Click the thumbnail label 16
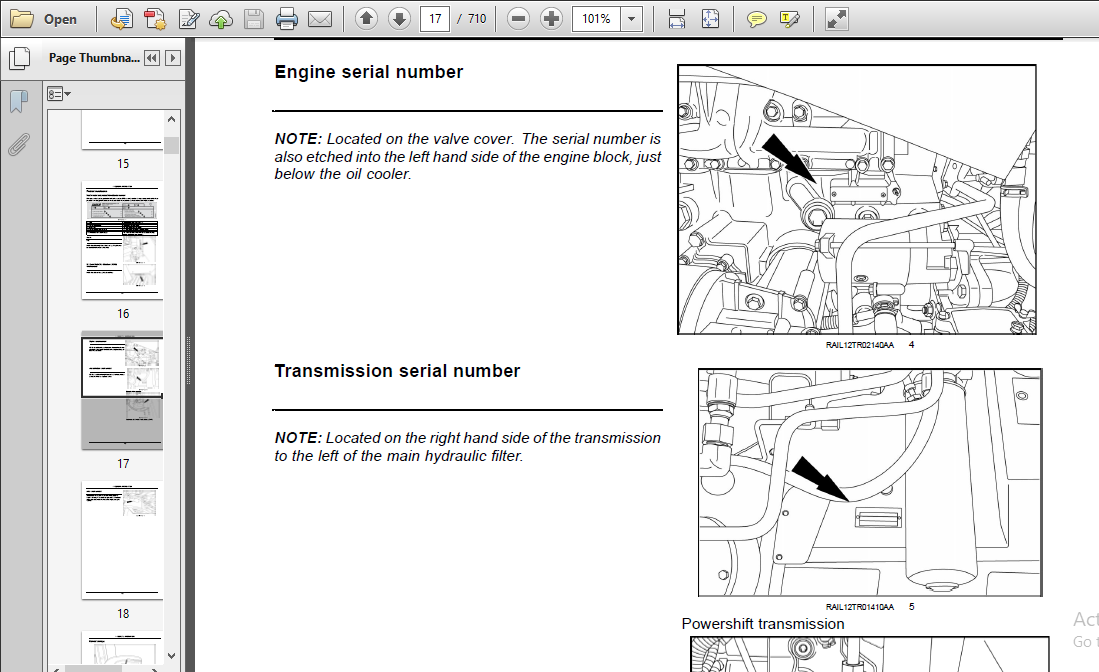Viewport: 1099px width, 672px height. [123, 314]
